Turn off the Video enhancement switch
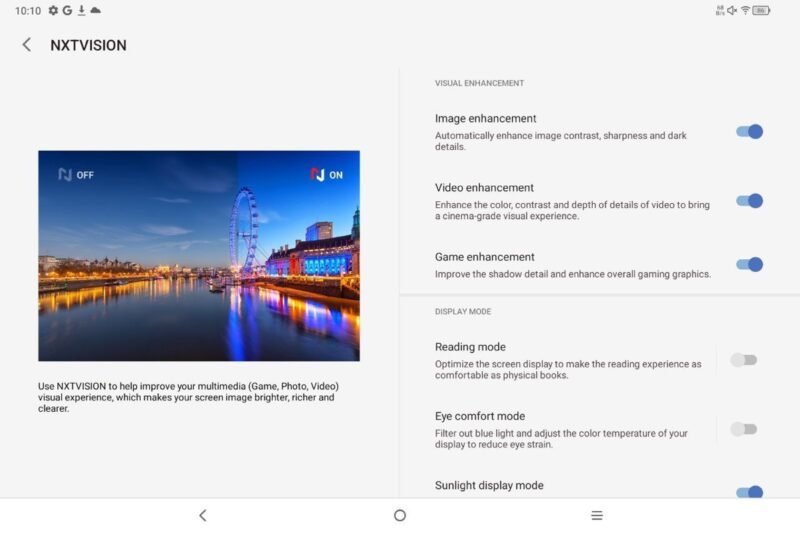Viewport: 800px width, 533px height. pos(749,201)
